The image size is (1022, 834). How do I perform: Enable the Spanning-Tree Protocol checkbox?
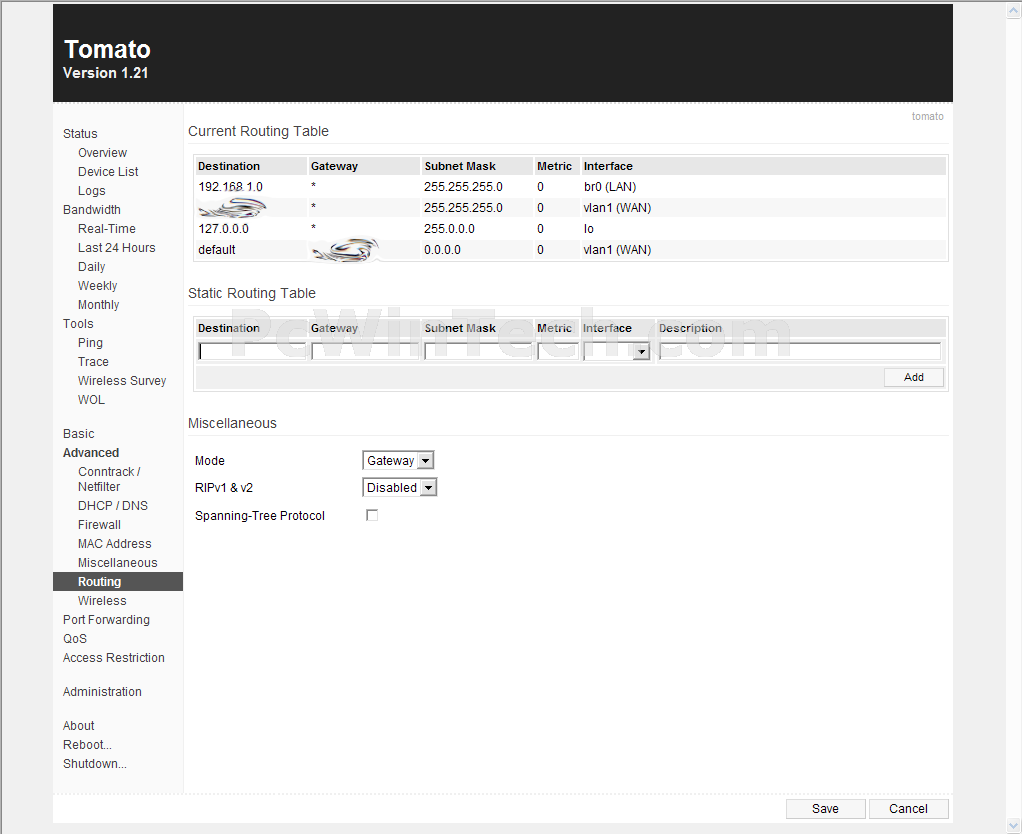click(x=372, y=515)
